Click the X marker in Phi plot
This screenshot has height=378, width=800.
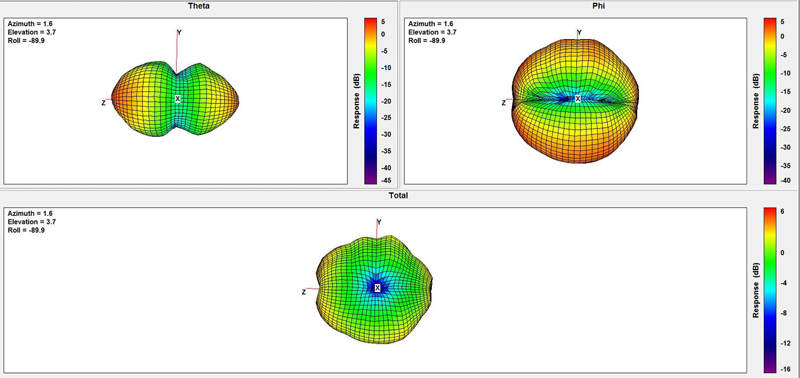(x=578, y=99)
